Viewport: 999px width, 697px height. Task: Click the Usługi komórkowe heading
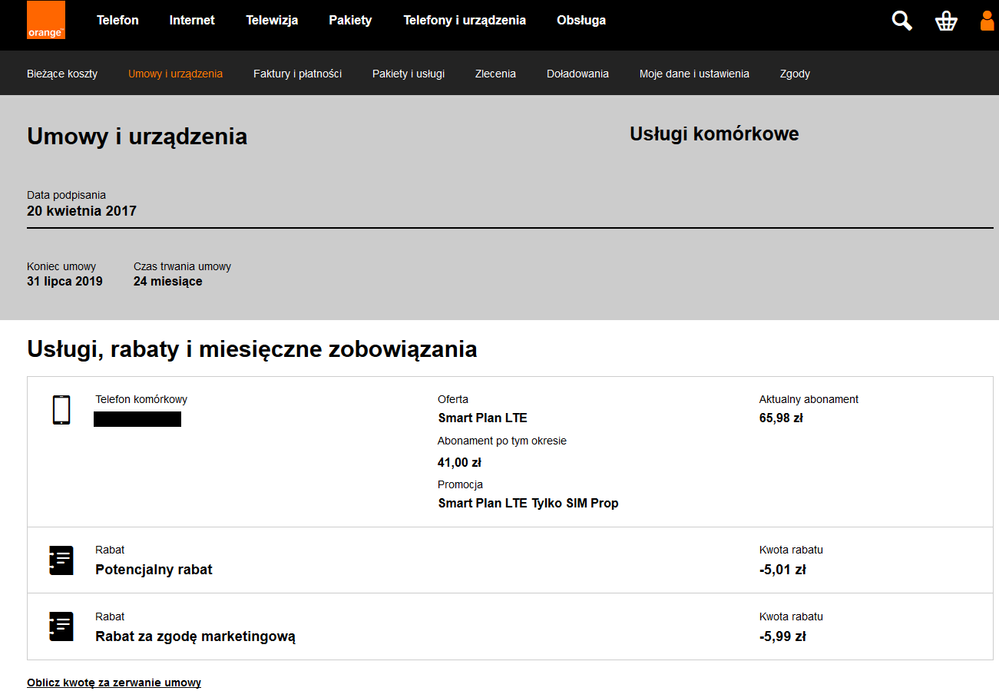coord(714,134)
